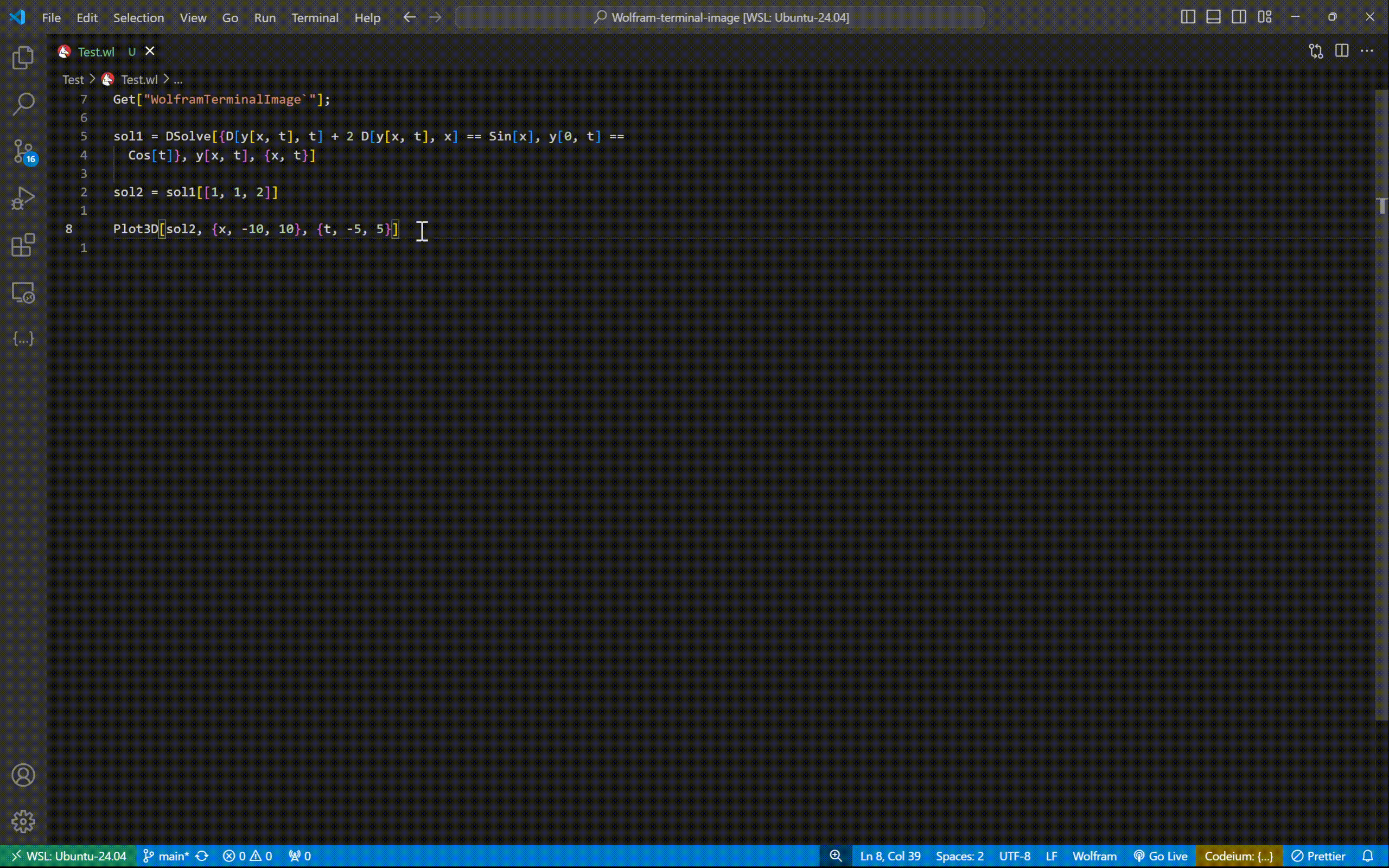Click Prettier status bar item
The height and width of the screenshot is (868, 1389).
pos(1318,856)
